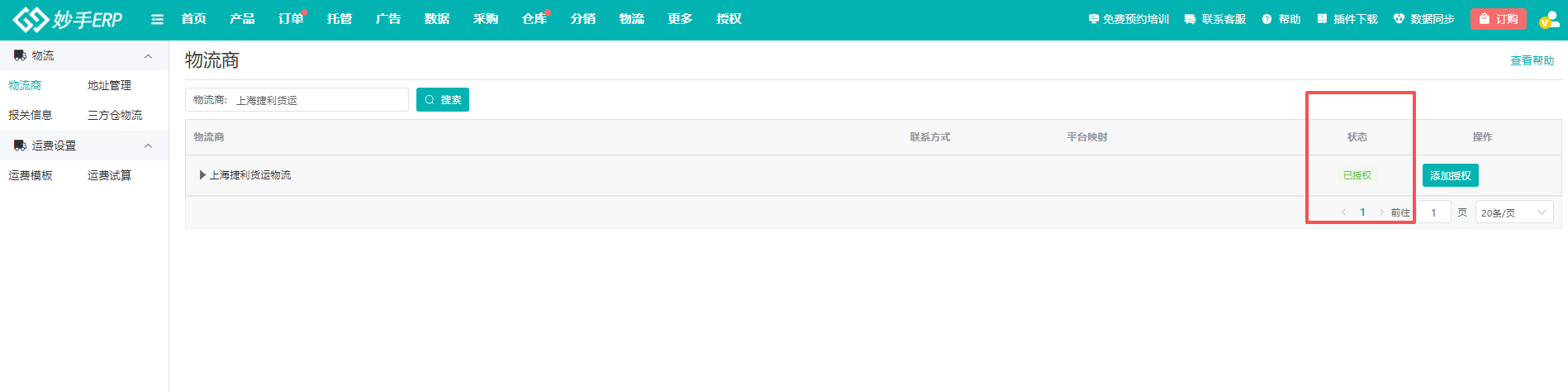The width and height of the screenshot is (1568, 391).
Task: Click 查看帮助 link
Action: pyautogui.click(x=1532, y=60)
